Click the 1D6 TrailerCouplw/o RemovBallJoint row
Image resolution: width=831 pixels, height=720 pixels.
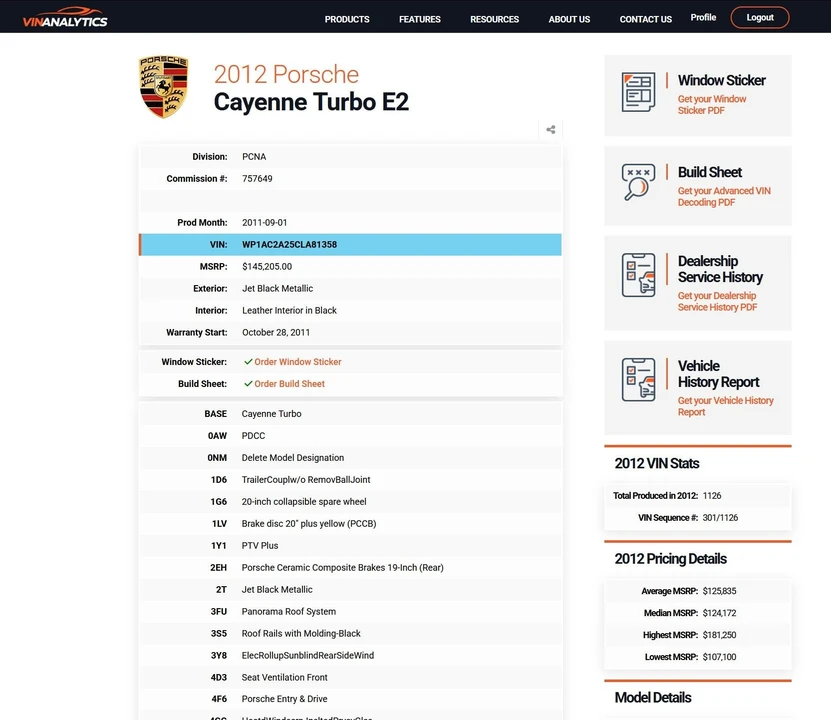pos(350,479)
